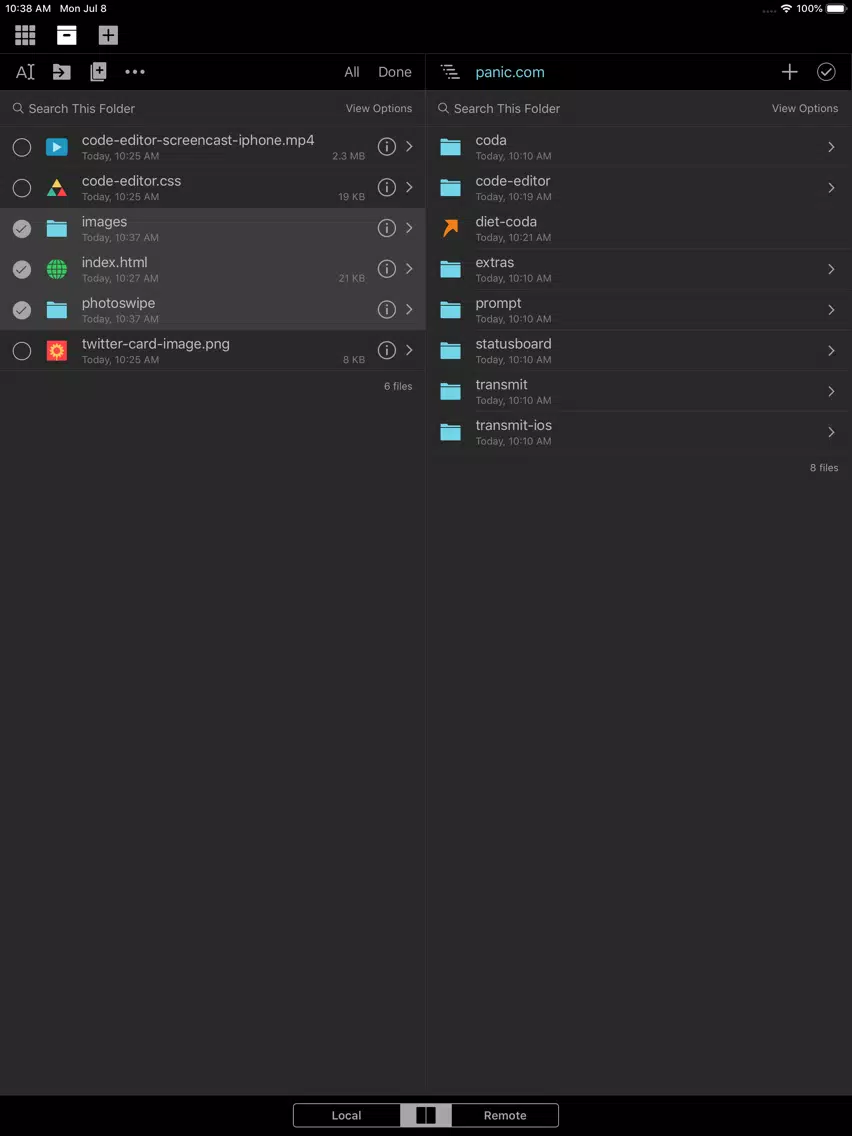Select the rename text cursor icon
Viewport: 852px width, 1136px height.
25,72
